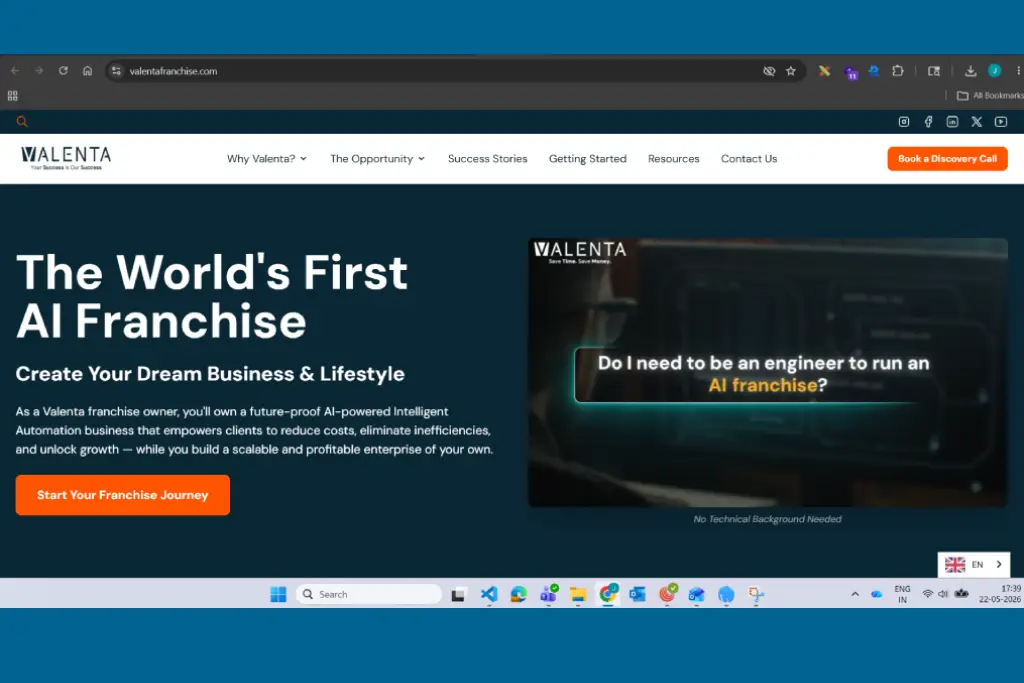Open Visual Studio Code from taskbar

[488, 594]
